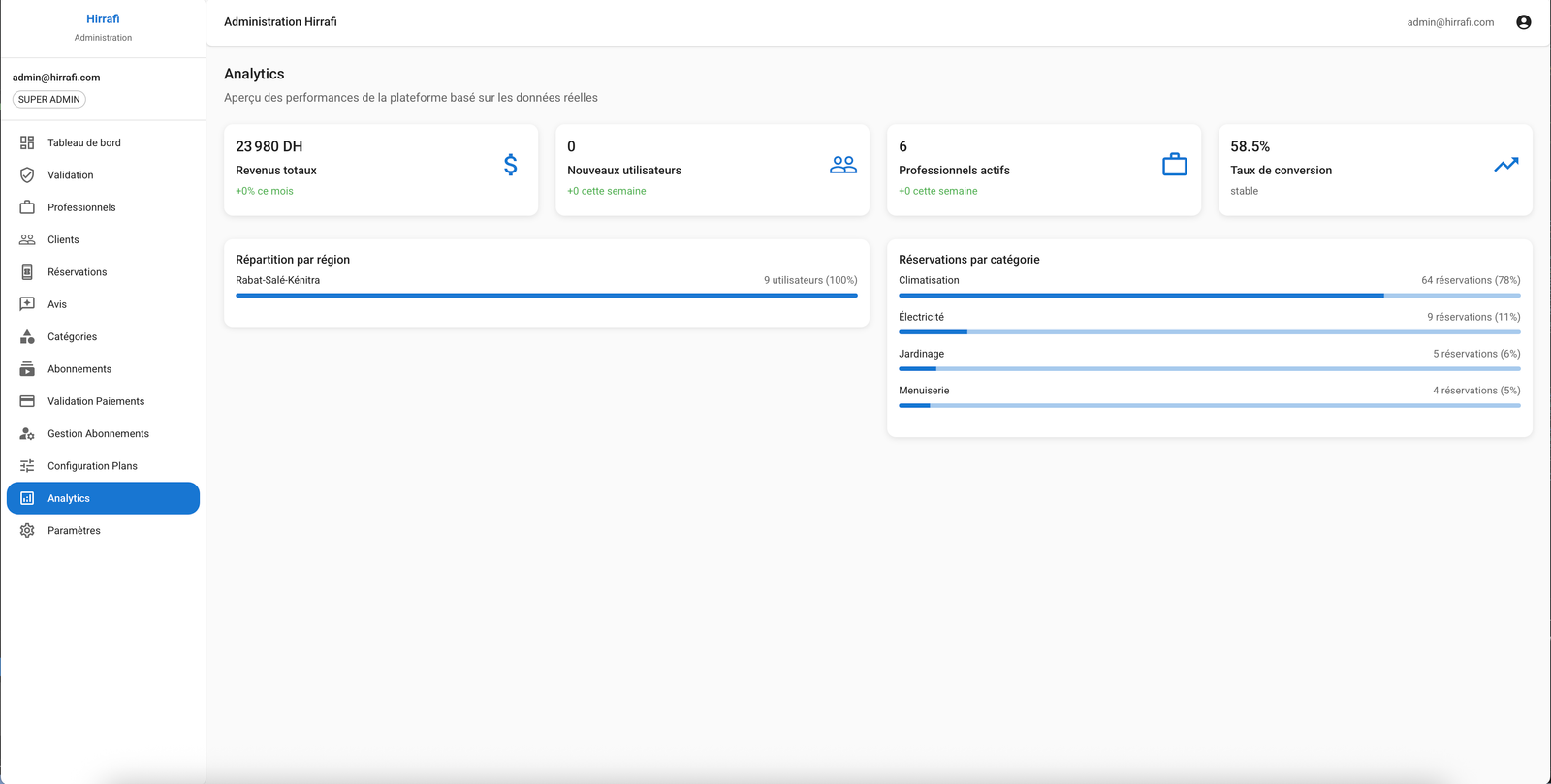Select the active Analytics menu item
The image size is (1551, 784).
(x=103, y=498)
